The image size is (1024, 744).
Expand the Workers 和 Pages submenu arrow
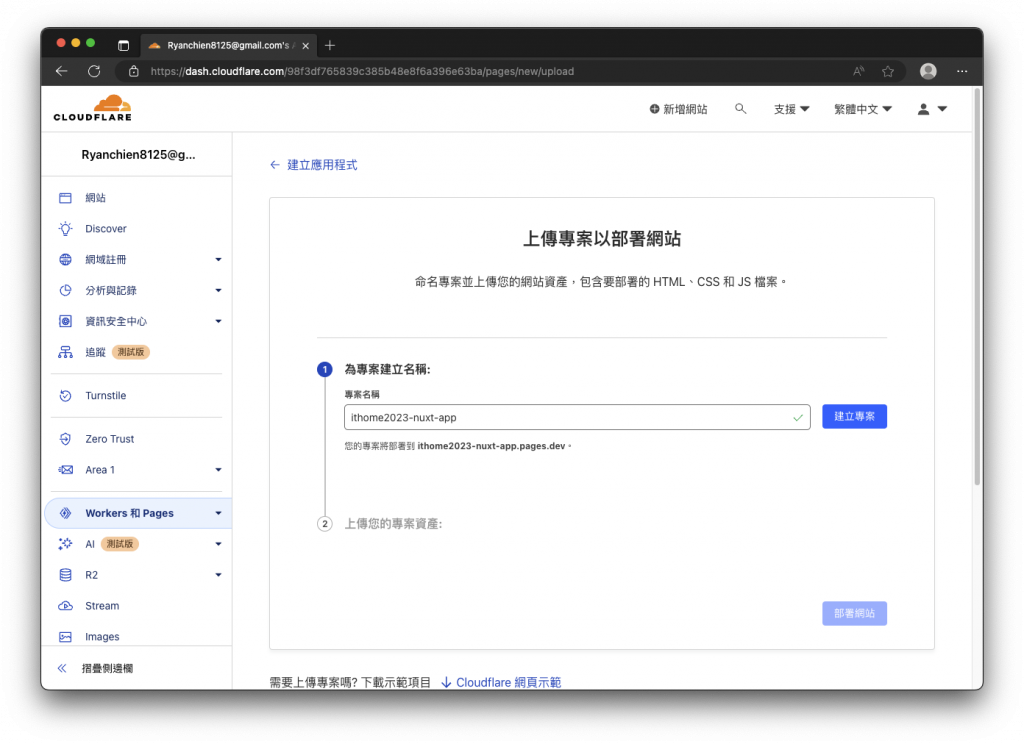[x=218, y=513]
